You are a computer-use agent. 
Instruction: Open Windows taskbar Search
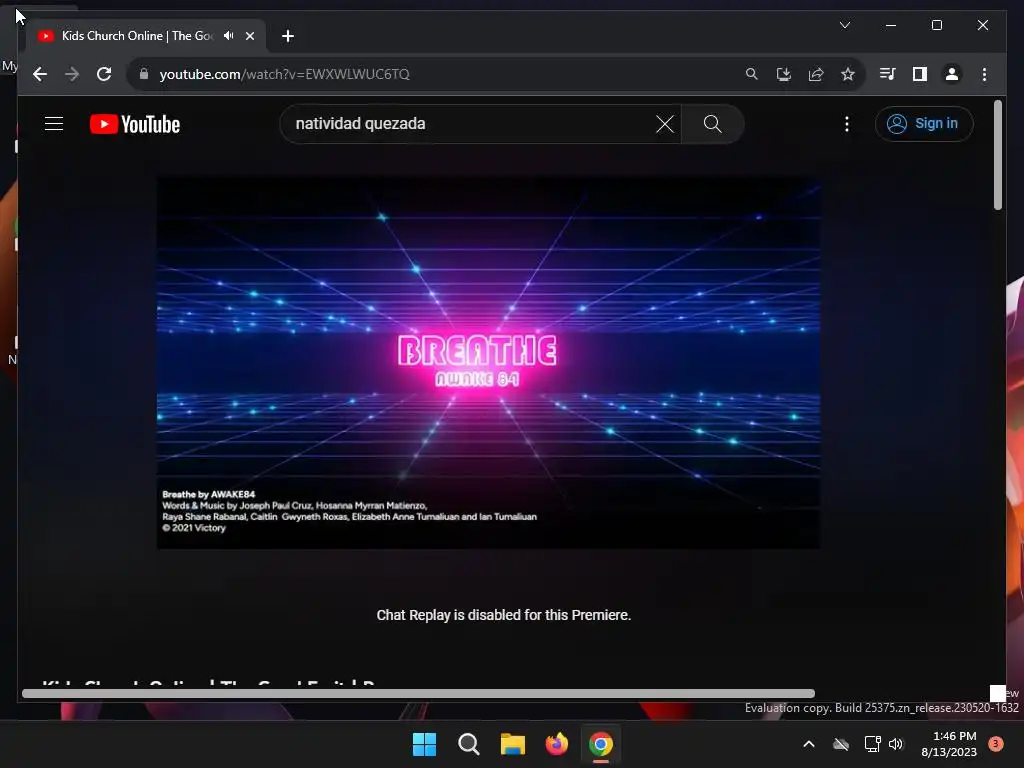click(469, 744)
